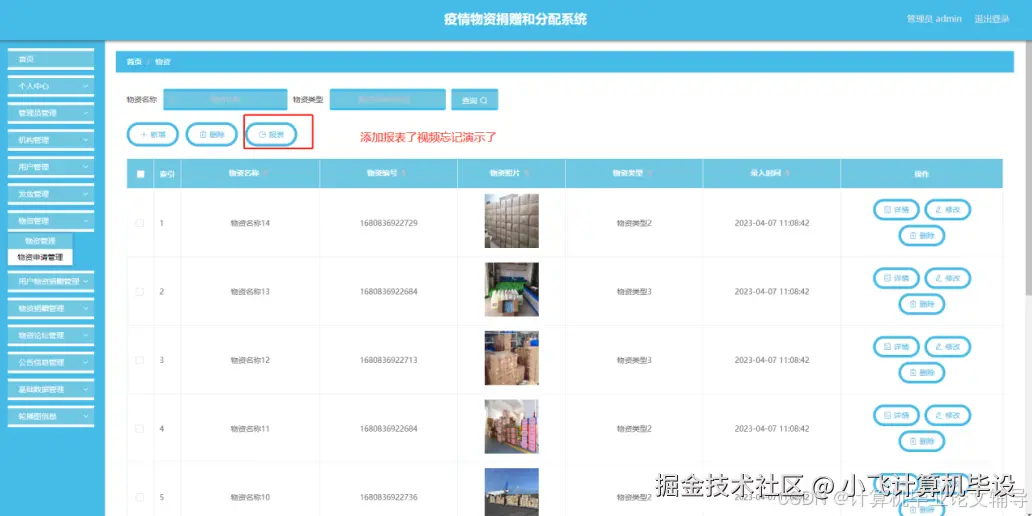Sort by the 物资编号 column header
1032x516 pixels.
[x=387, y=173]
